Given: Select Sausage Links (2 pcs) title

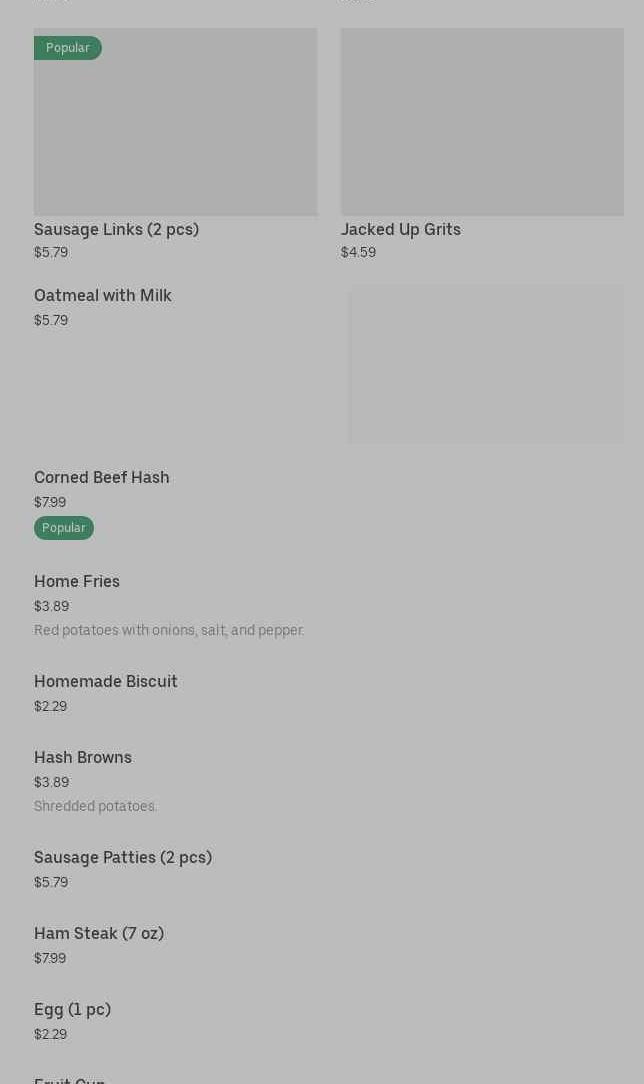Looking at the screenshot, I should point(116,229).
